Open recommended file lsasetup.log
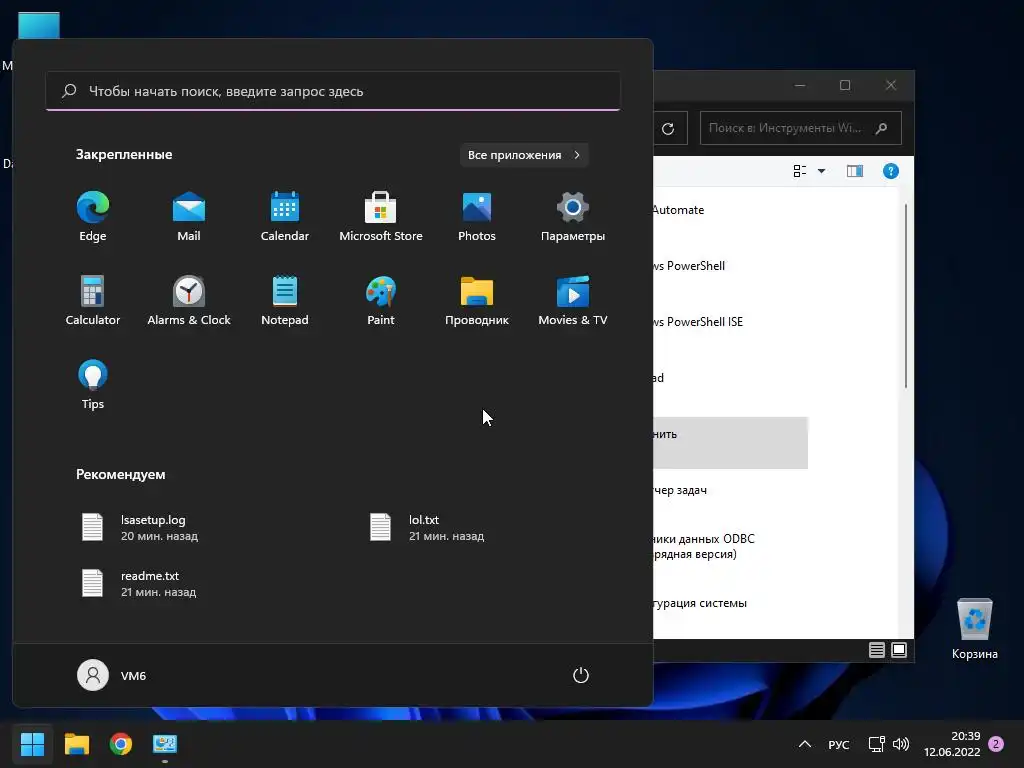Screen dimensions: 1024x768 [x=140, y=528]
